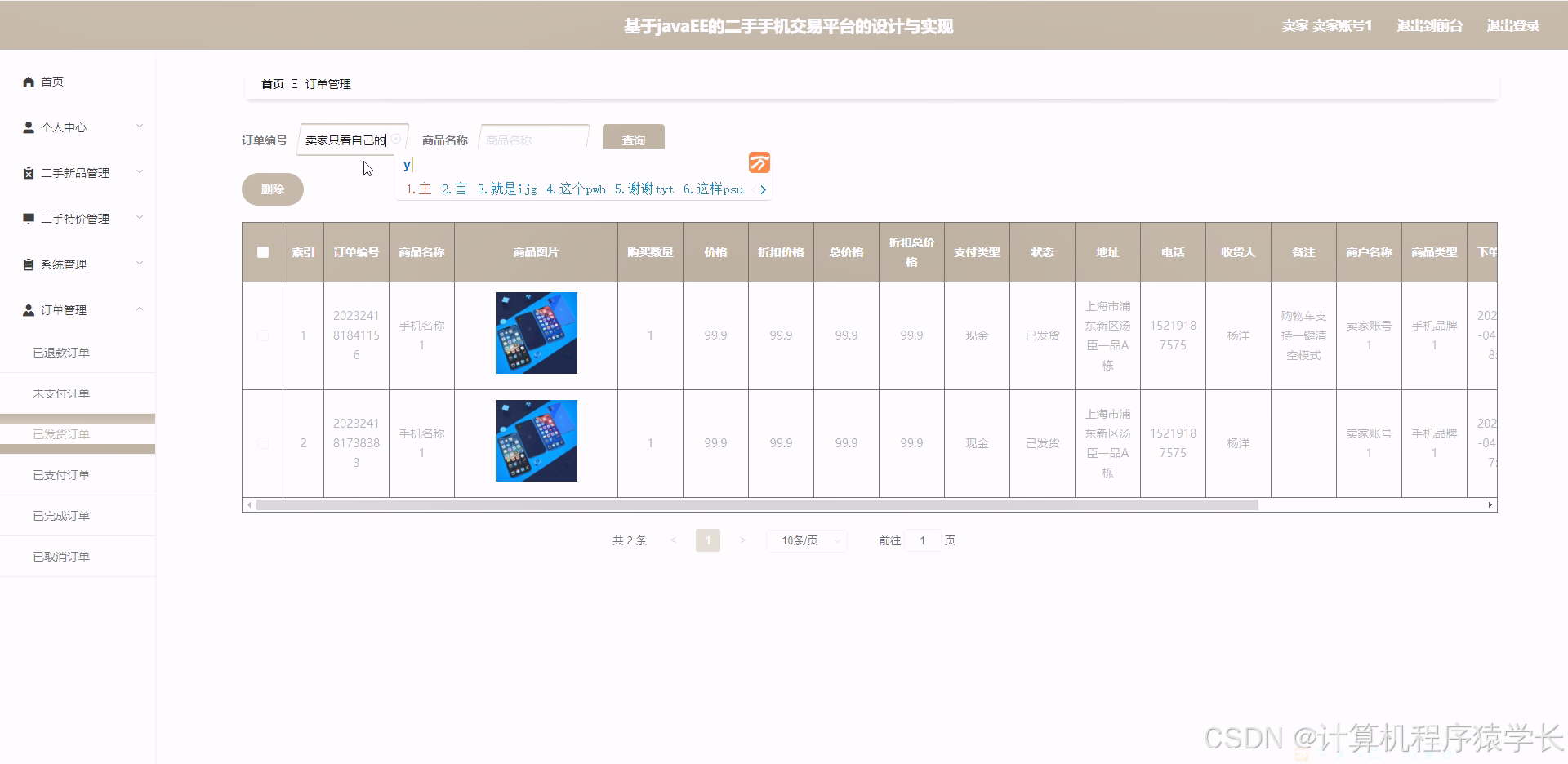Go to the previous page arrow

click(673, 540)
